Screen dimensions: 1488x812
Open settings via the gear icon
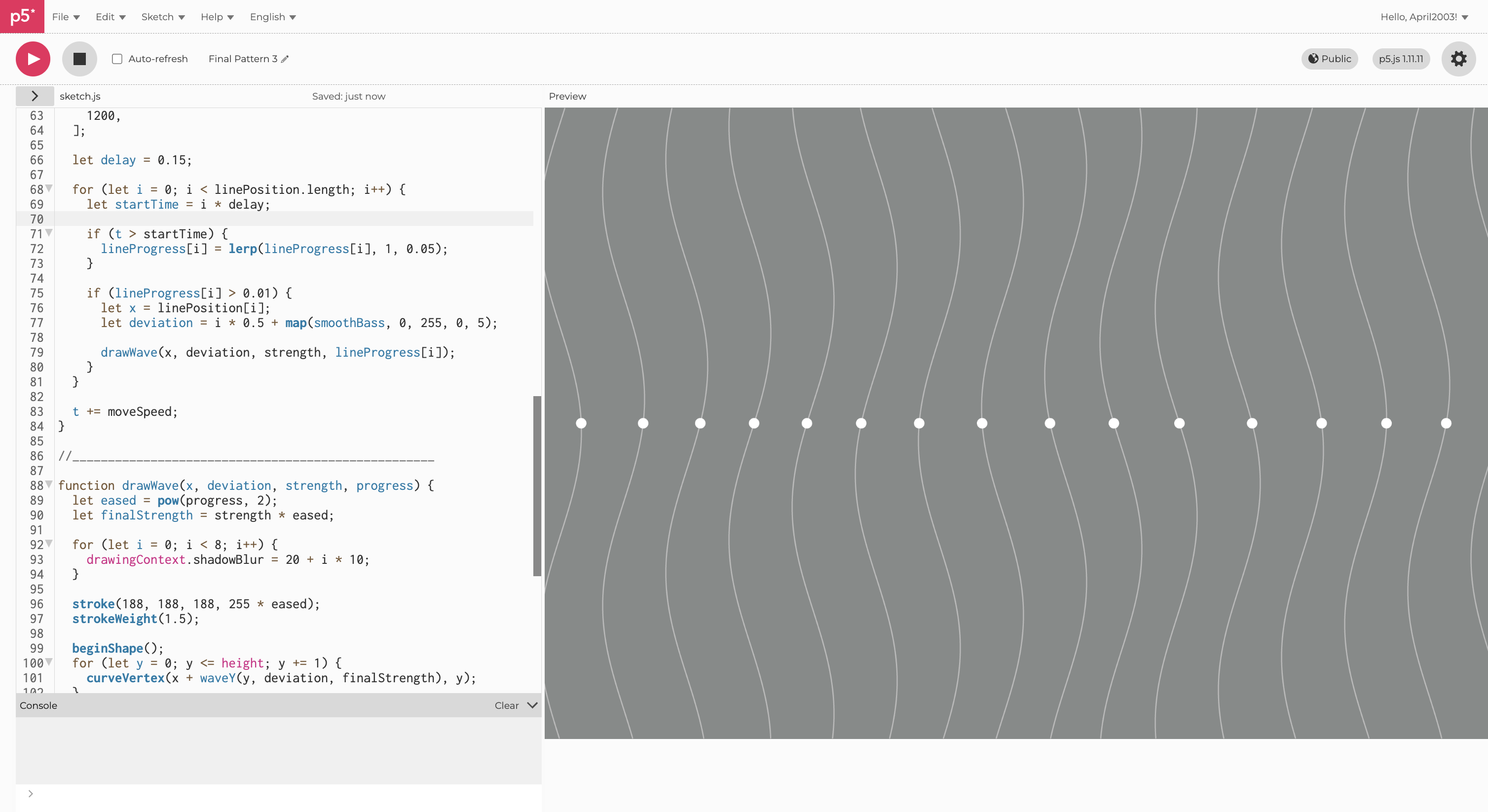pos(1458,59)
